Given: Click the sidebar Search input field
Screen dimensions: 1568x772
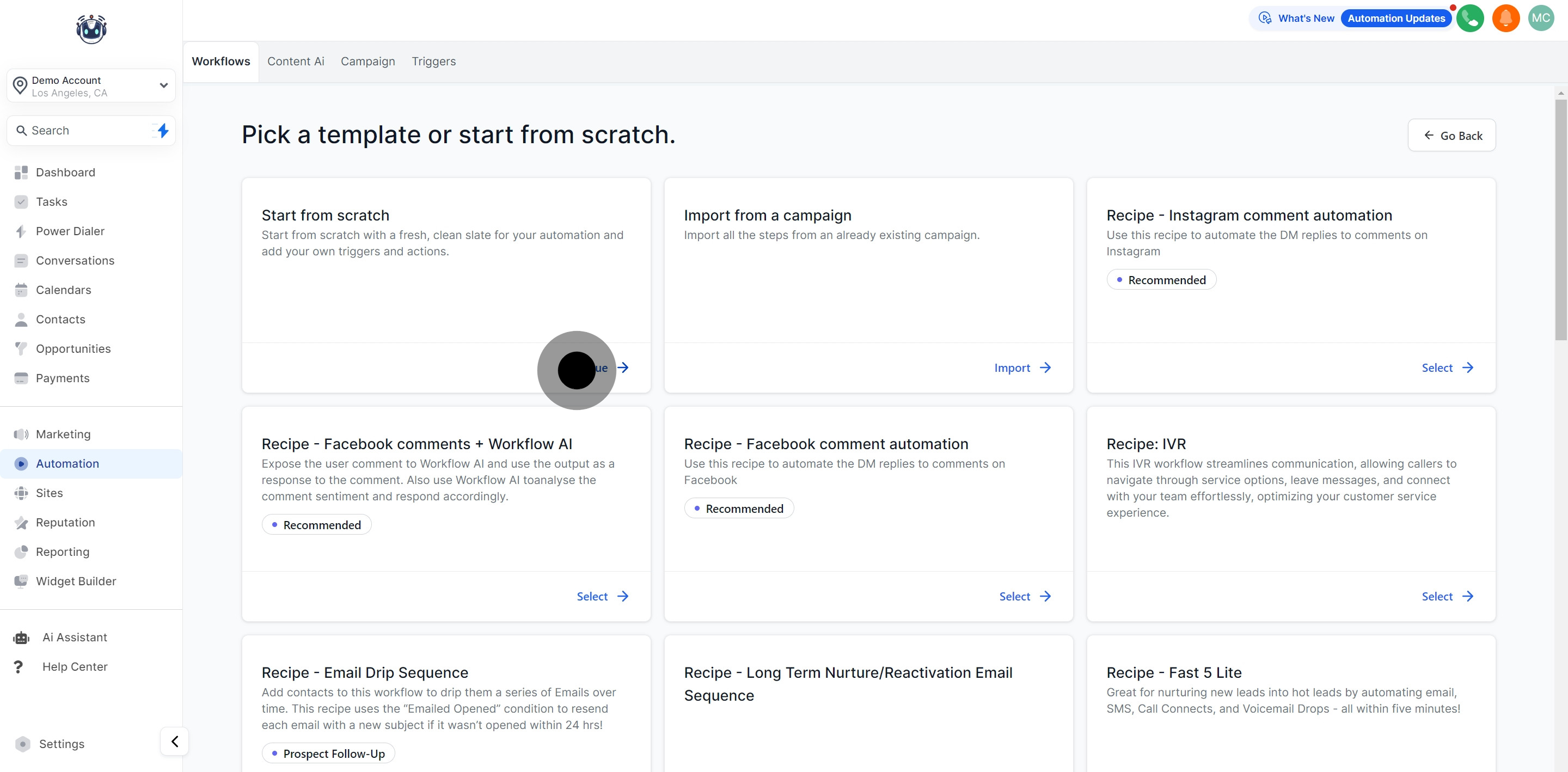Looking at the screenshot, I should 85,130.
